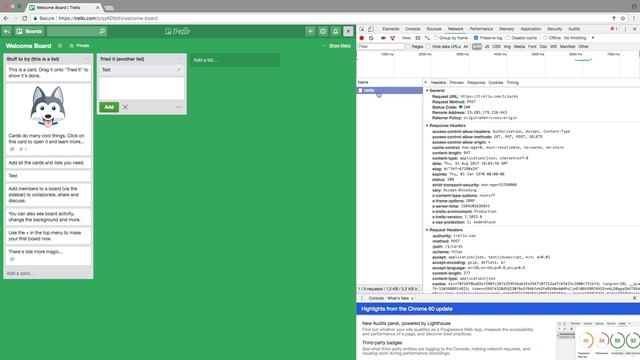This screenshot has height=360, width=640.
Task: Click the Welcome Board title
Action: coord(29,46)
